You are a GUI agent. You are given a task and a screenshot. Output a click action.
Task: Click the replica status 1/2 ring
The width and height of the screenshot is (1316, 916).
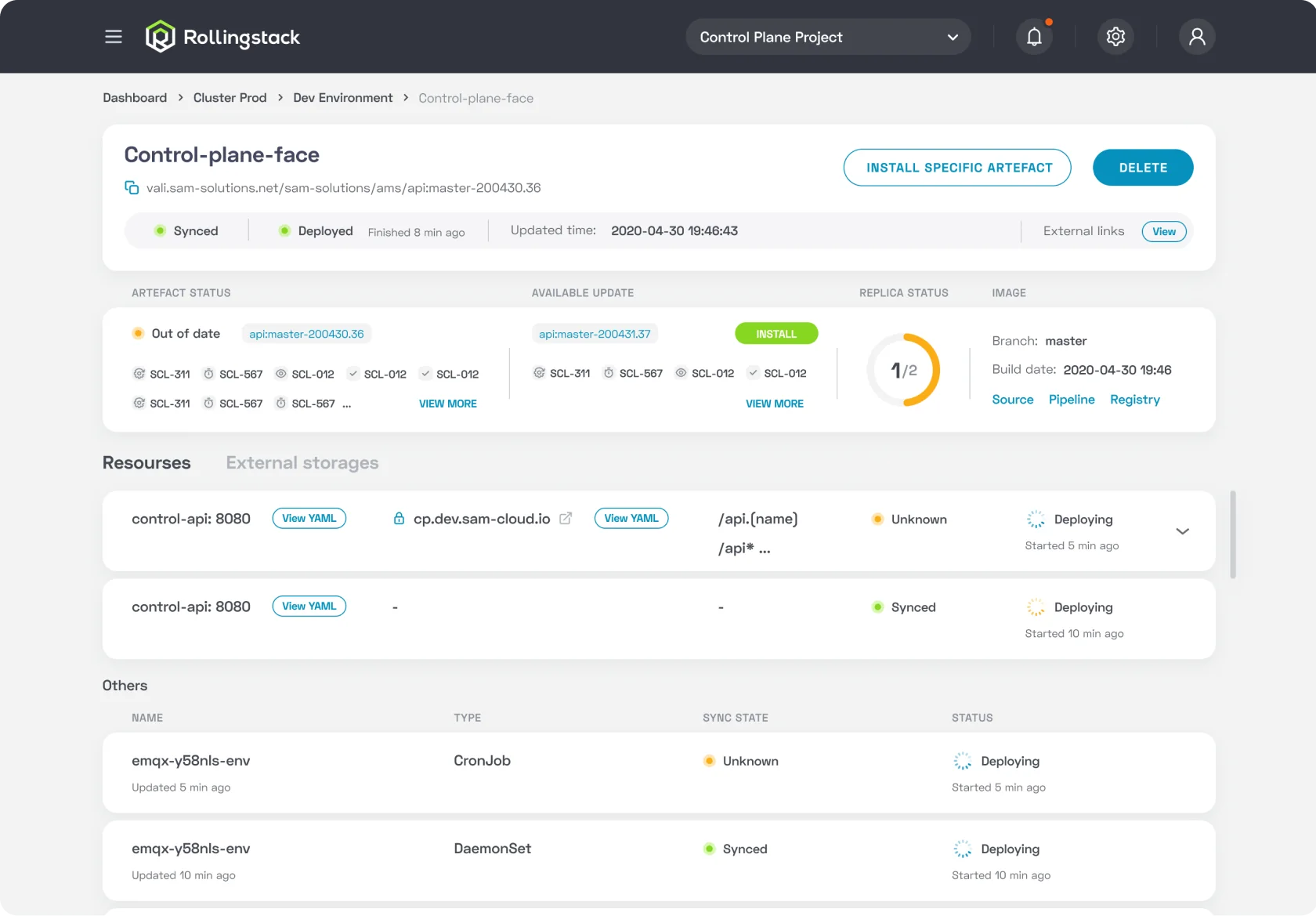[x=903, y=370]
